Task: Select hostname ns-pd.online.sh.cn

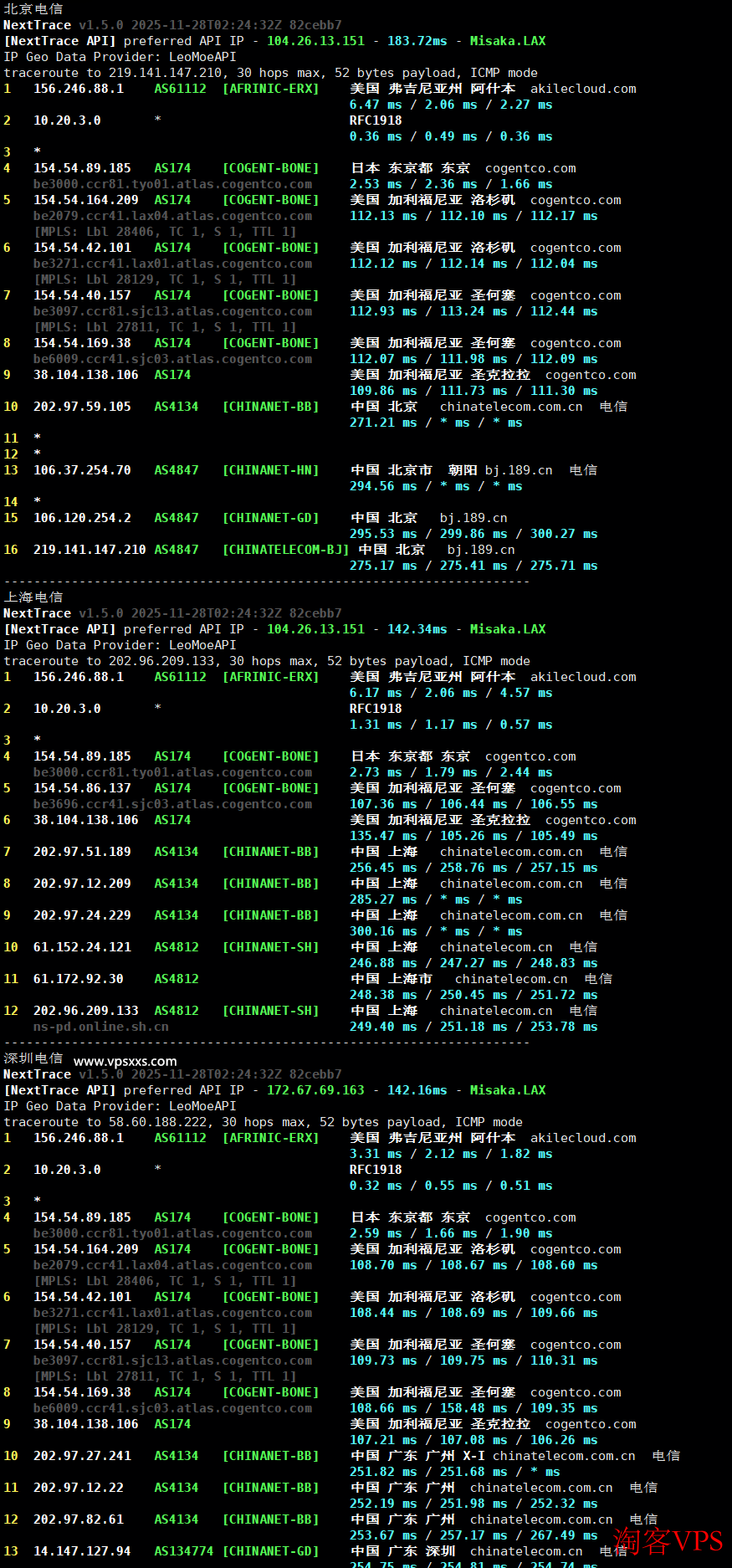Action: [101, 1027]
